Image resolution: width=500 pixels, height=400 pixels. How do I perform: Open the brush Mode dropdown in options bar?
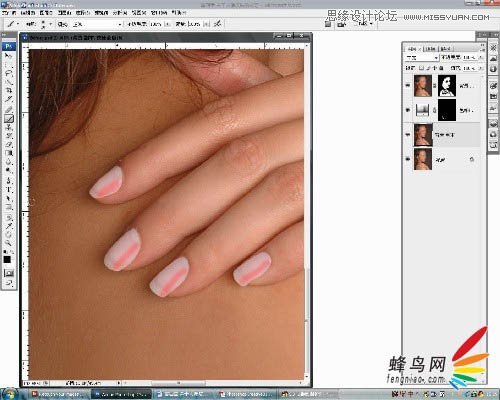tap(97, 24)
